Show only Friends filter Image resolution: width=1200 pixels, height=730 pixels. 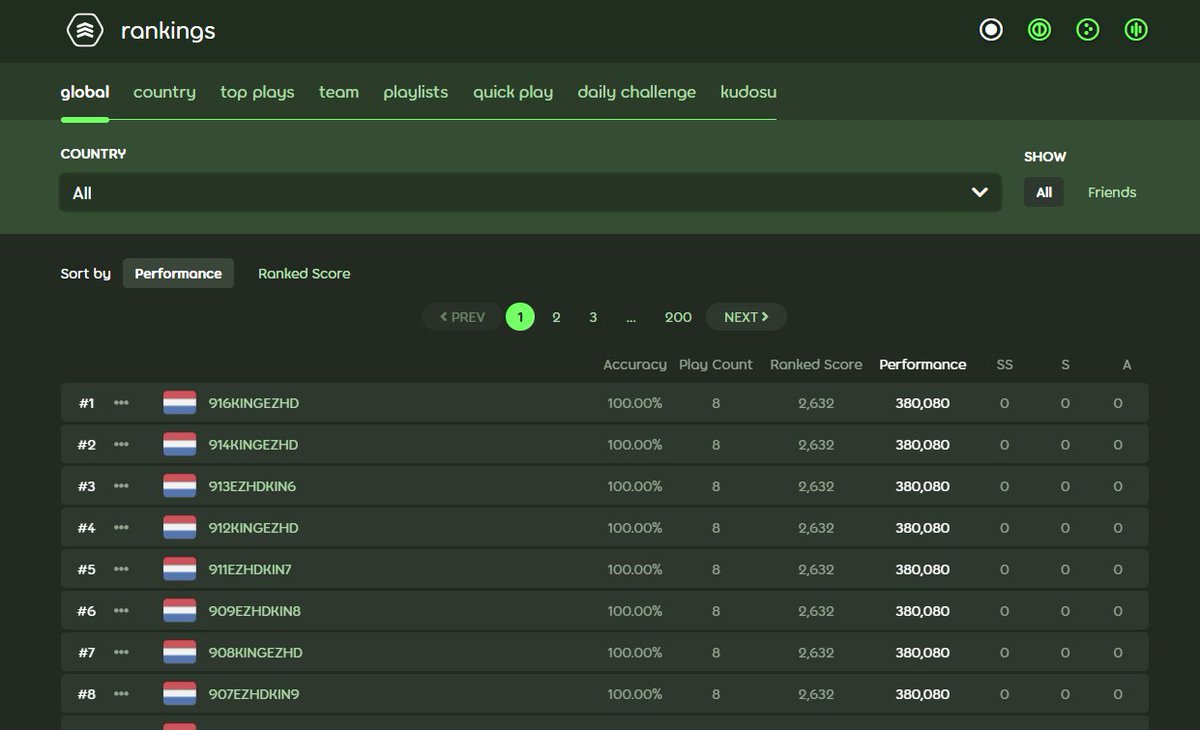pyautogui.click(x=1112, y=192)
